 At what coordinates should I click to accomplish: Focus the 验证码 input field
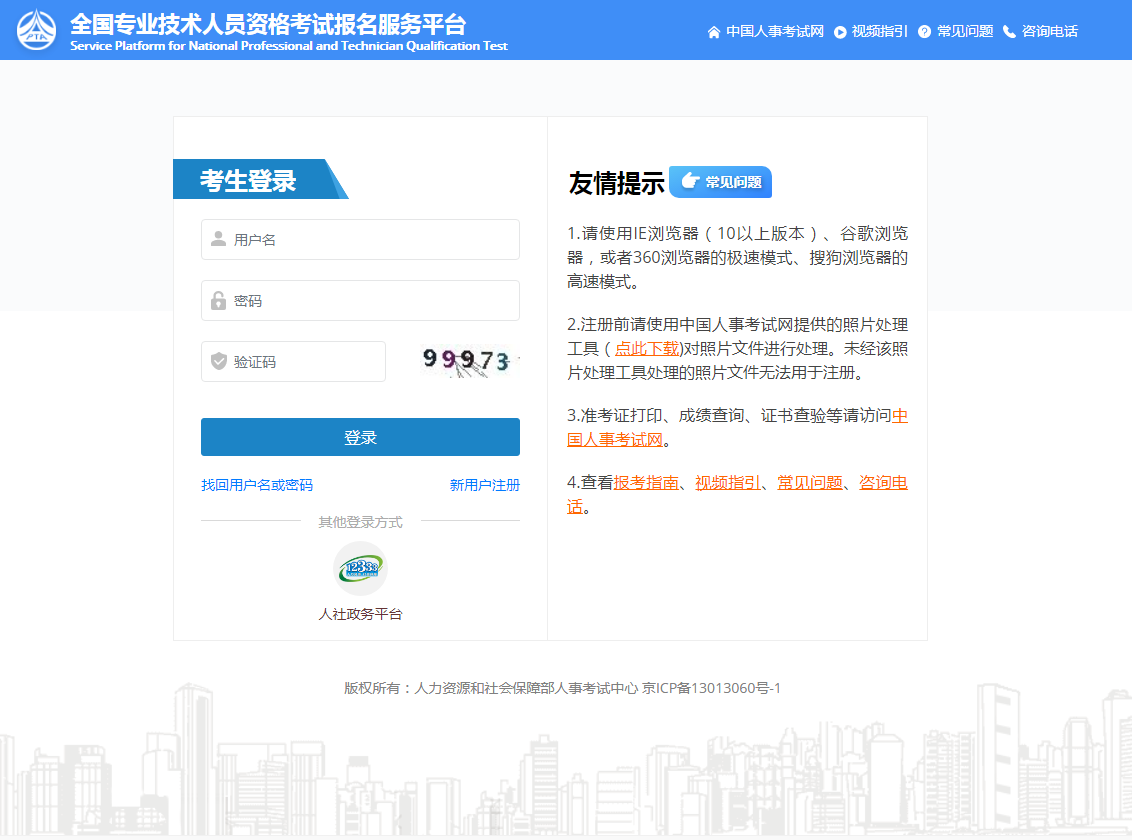click(293, 362)
